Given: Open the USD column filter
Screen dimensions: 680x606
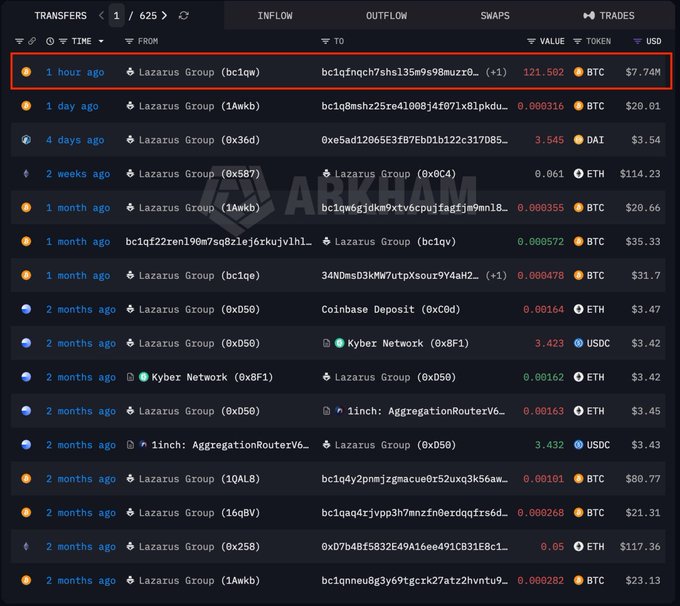Looking at the screenshot, I should (637, 41).
